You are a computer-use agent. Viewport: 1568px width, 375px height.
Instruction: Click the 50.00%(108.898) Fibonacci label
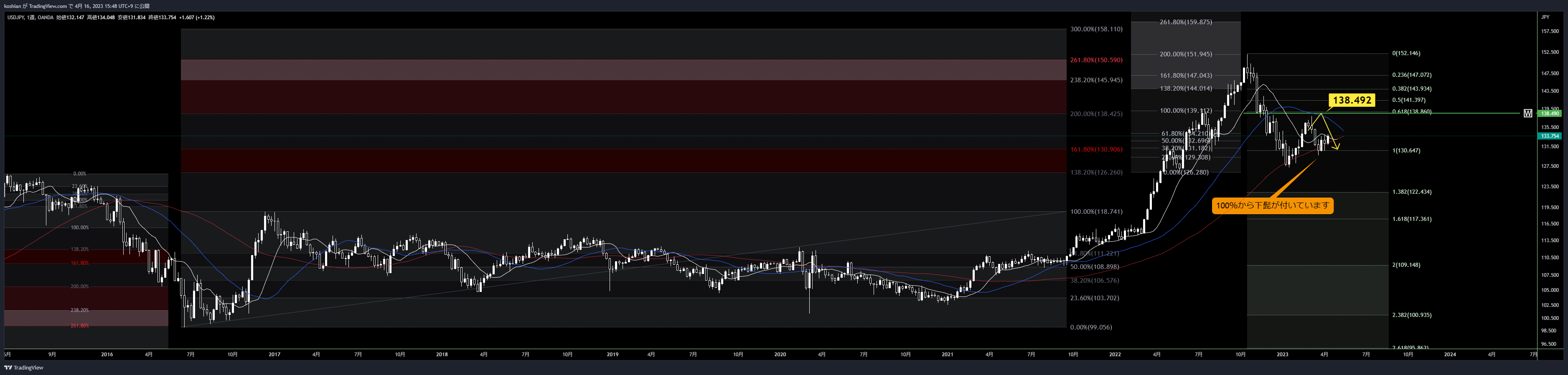(1095, 267)
